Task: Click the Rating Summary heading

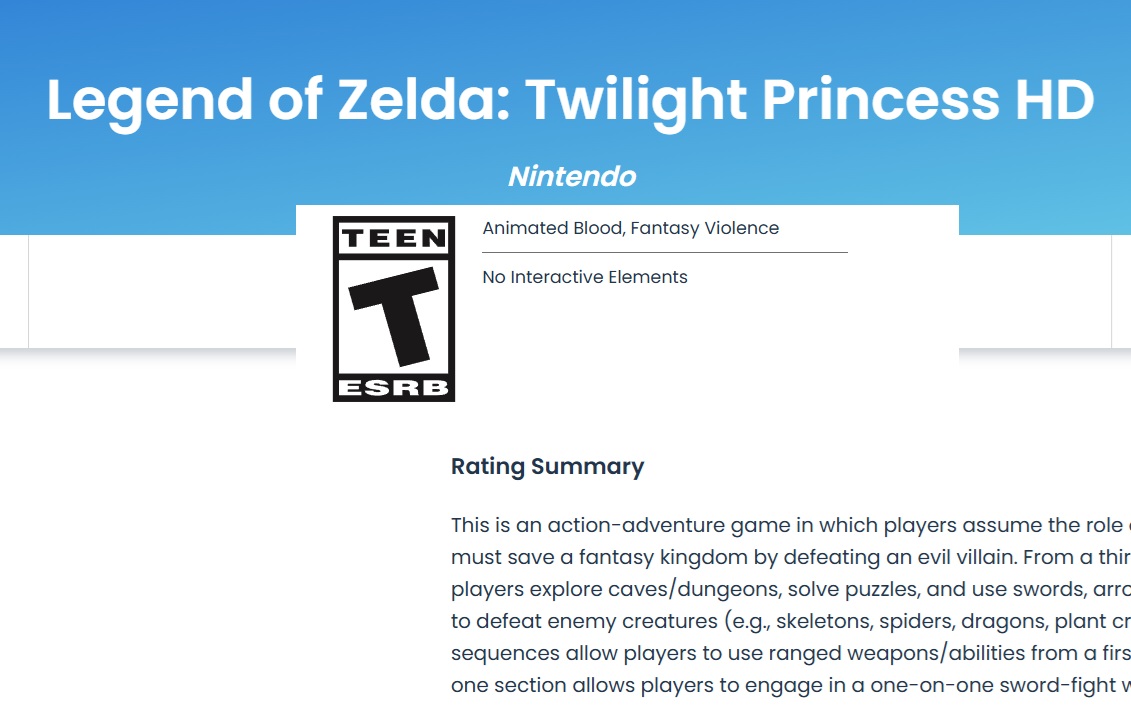Action: (x=547, y=466)
